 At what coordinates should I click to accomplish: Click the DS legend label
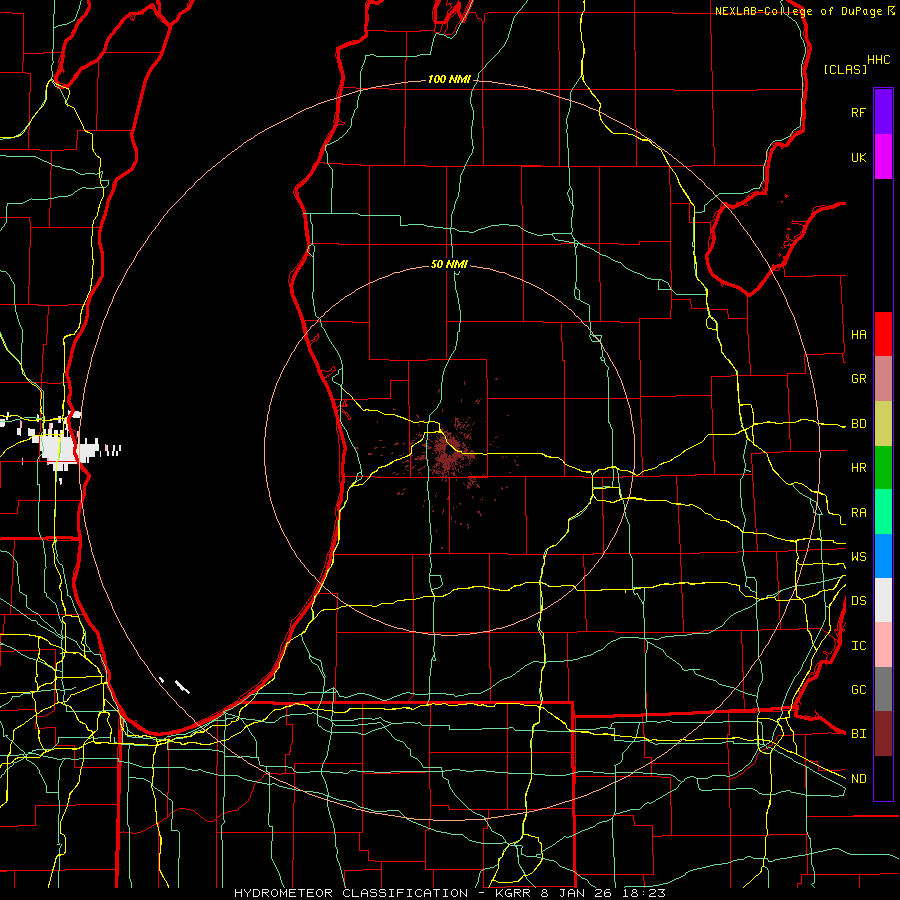coord(858,601)
